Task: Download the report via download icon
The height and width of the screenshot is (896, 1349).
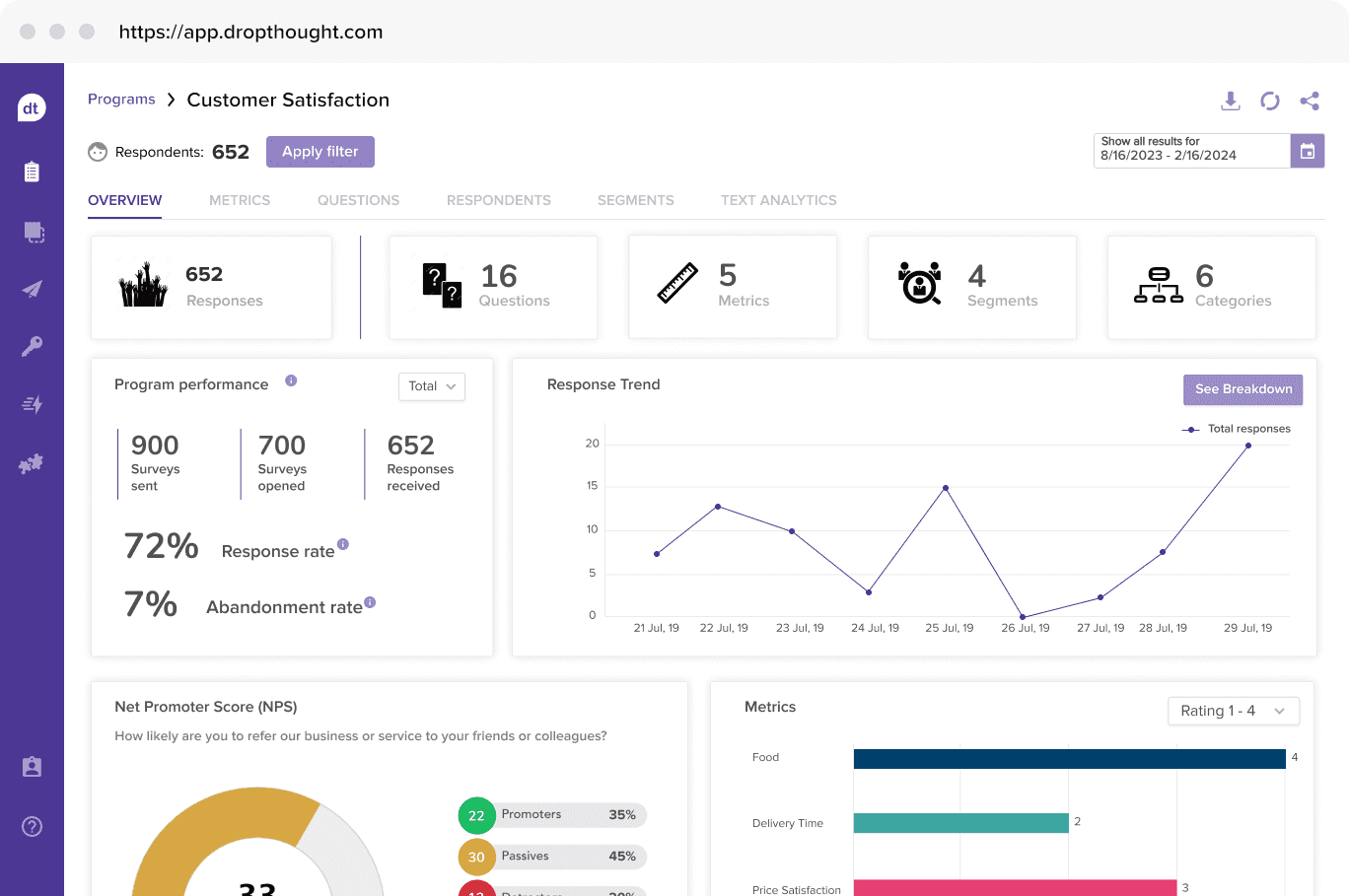Action: (x=1230, y=101)
